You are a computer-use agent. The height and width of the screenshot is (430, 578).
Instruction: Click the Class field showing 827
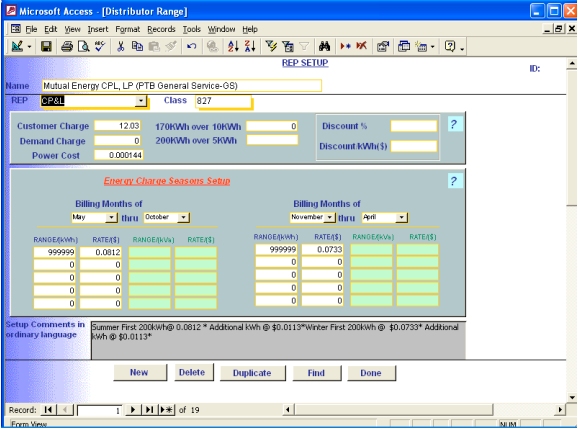click(x=223, y=101)
